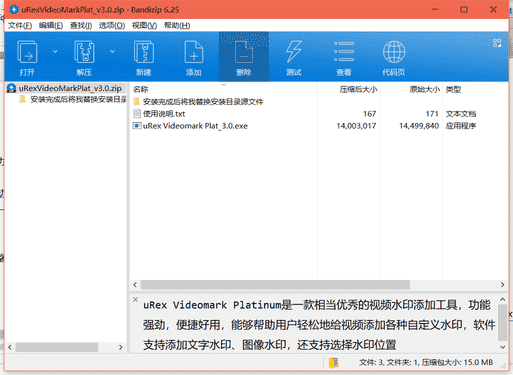Image resolution: width=513 pixels, height=375 pixels.
Task: Open the 查找(I) menu
Action: (81, 25)
